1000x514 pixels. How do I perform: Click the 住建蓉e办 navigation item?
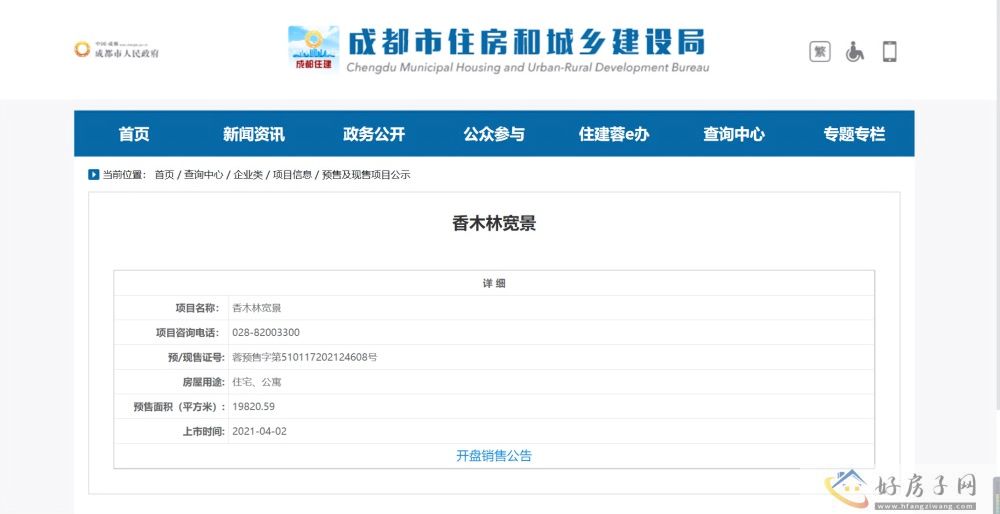tap(614, 134)
